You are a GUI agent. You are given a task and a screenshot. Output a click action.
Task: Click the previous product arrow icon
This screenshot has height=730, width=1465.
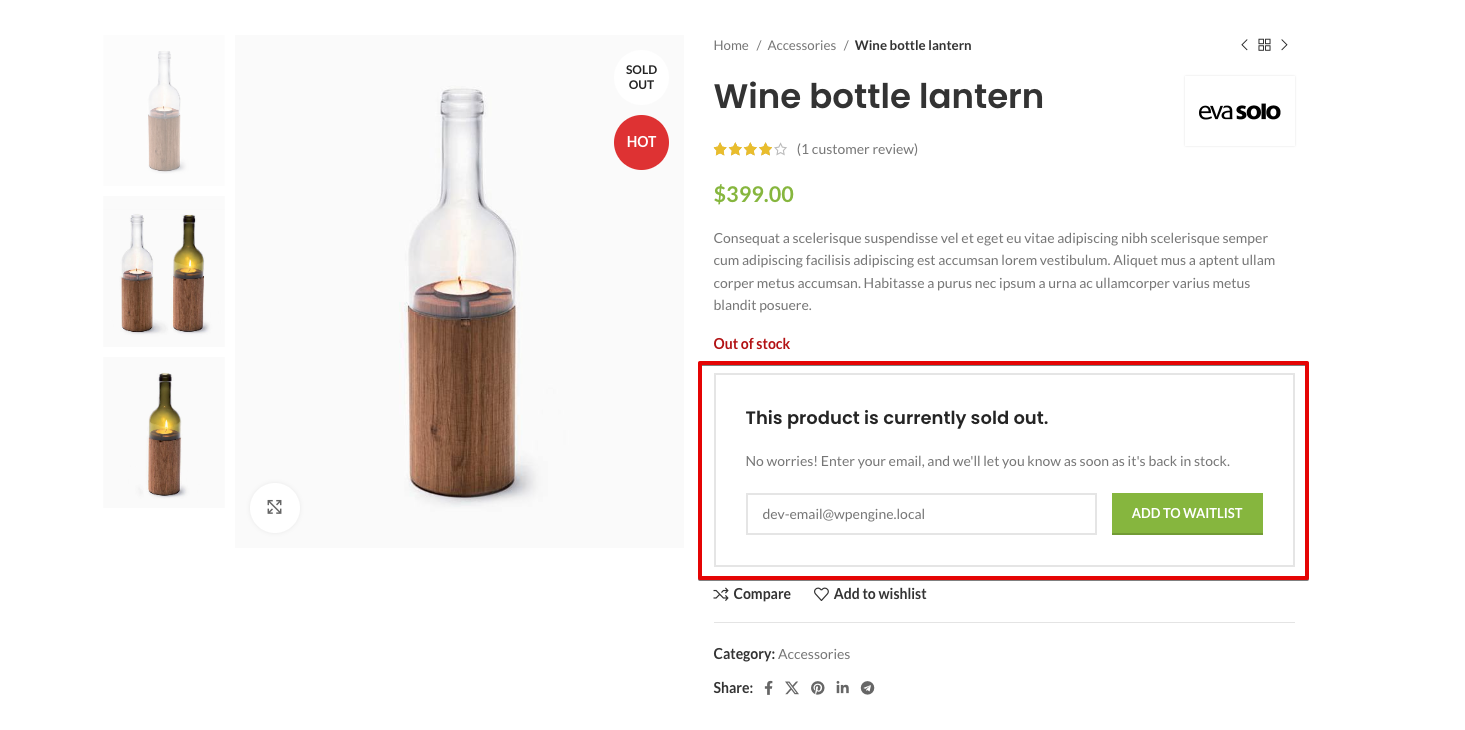pyautogui.click(x=1244, y=45)
